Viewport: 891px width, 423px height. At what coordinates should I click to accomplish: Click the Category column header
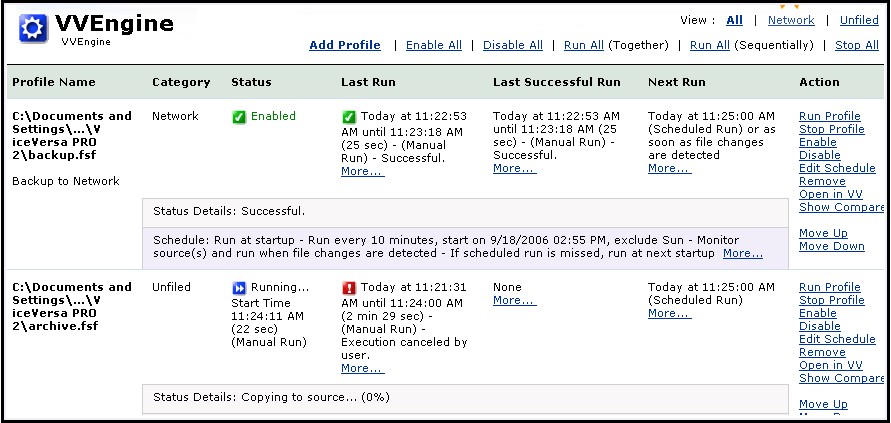coord(181,82)
